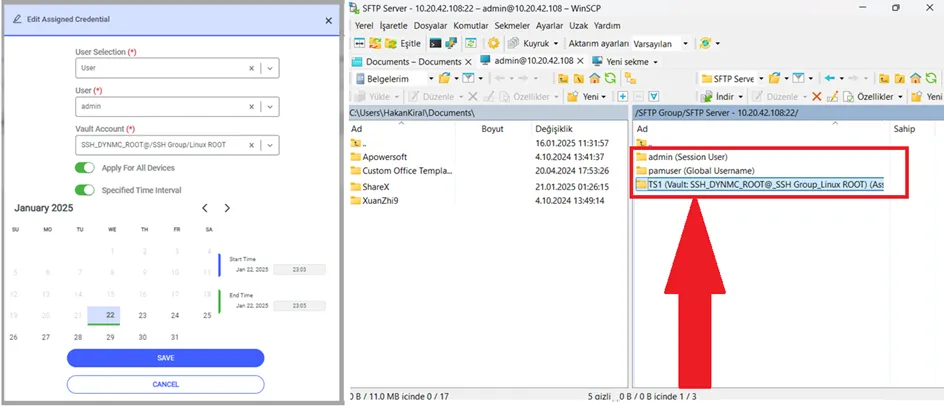Click the SAVE button
The image size is (944, 406).
point(166,358)
